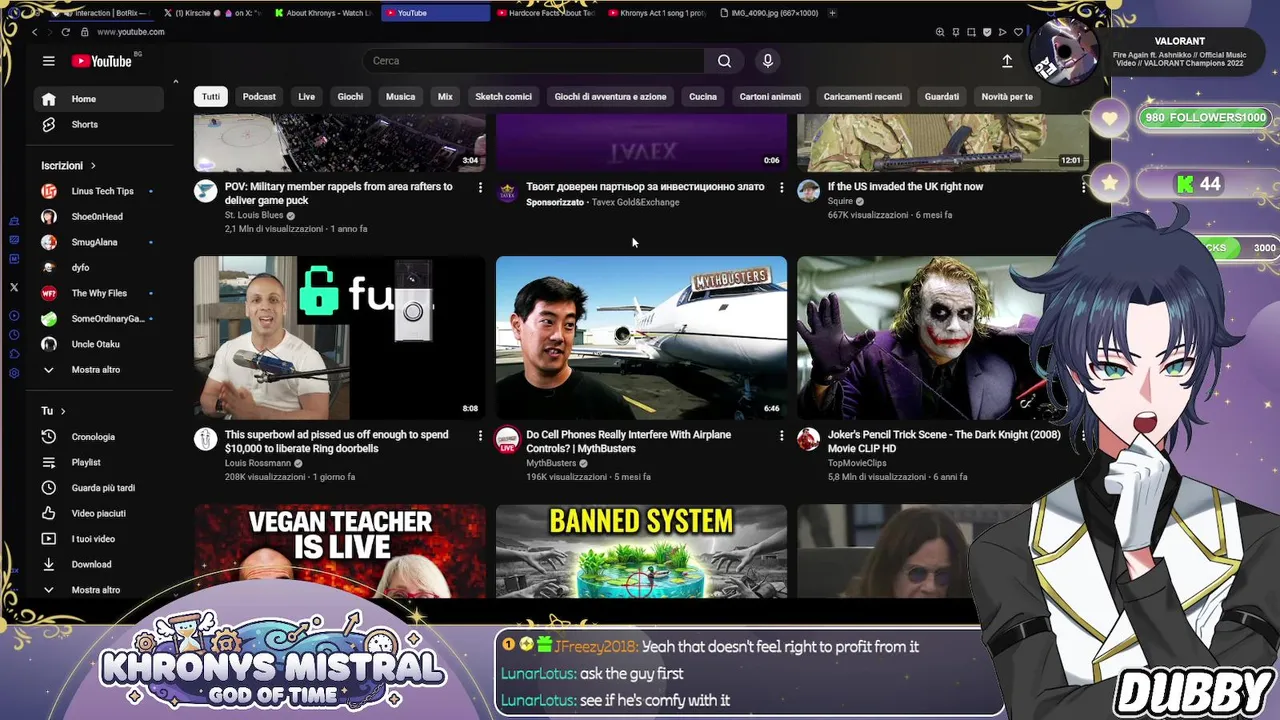Expand the Tu section
Image resolution: width=1280 pixels, height=720 pixels.
pyautogui.click(x=53, y=411)
